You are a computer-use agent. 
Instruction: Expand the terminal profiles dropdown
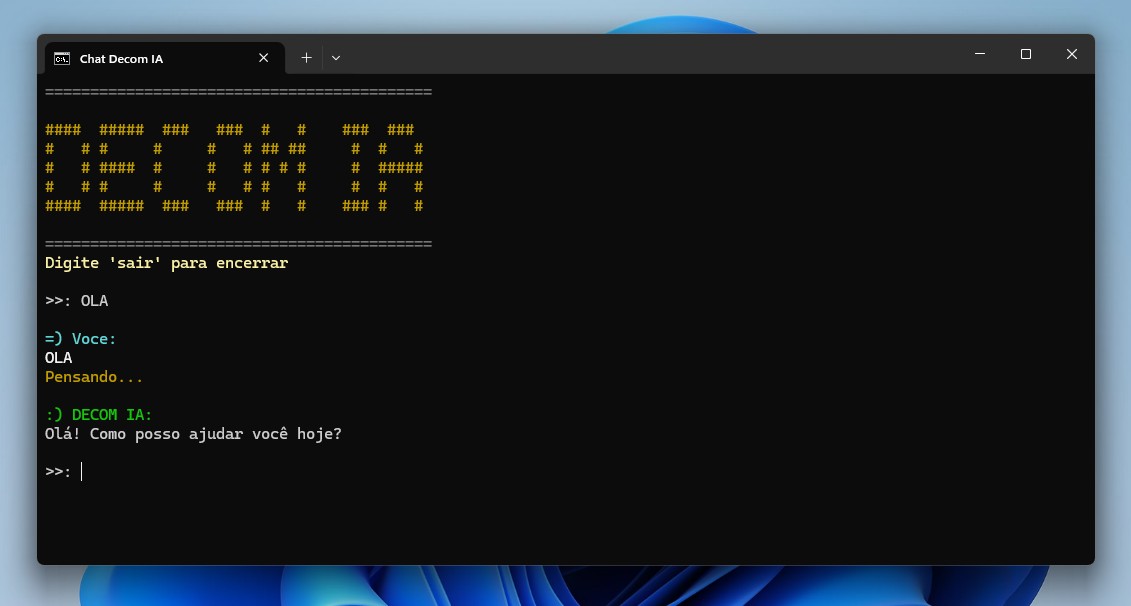(336, 58)
